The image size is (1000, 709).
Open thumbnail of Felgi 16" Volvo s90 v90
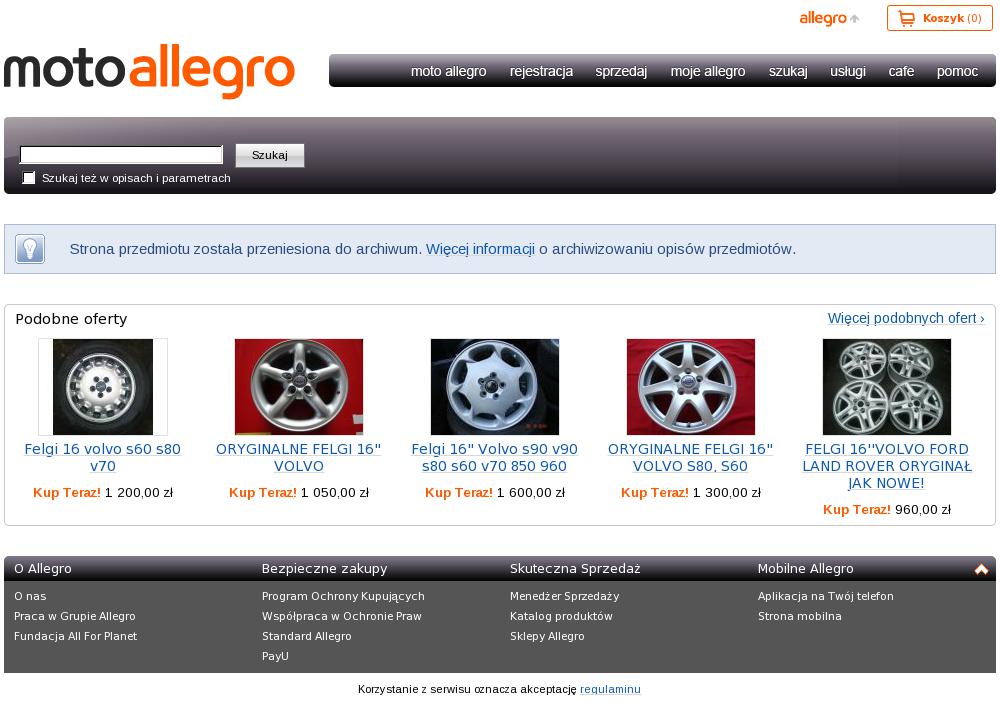click(495, 387)
